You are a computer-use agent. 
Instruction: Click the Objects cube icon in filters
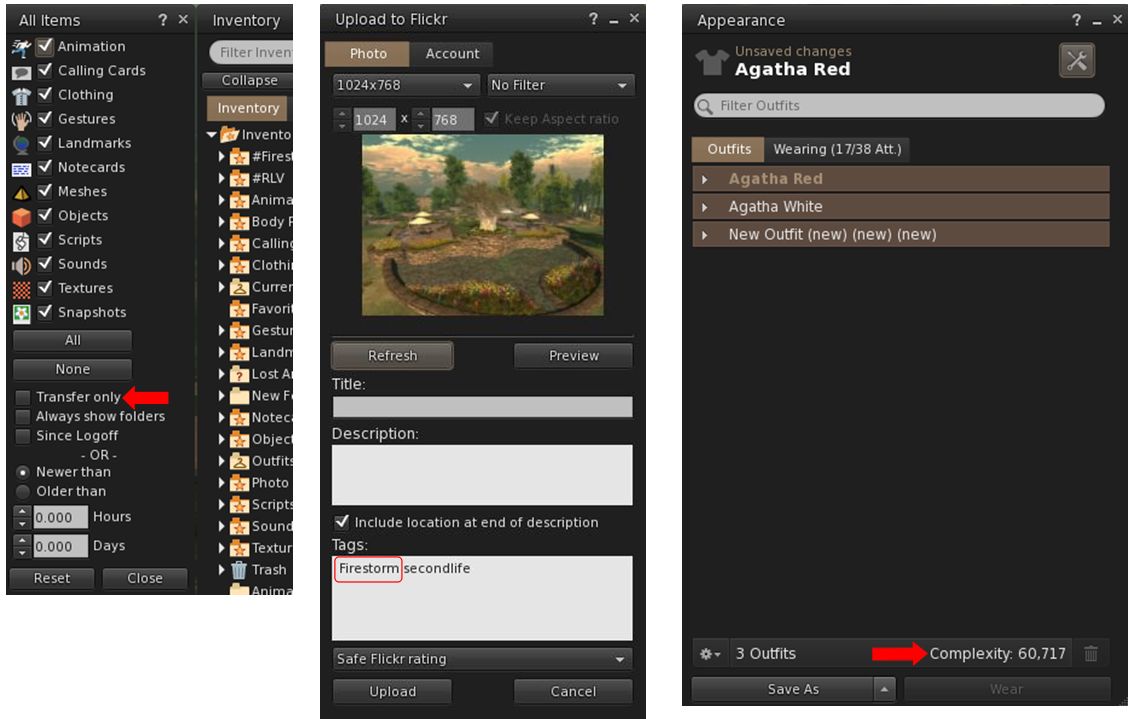click(22, 216)
